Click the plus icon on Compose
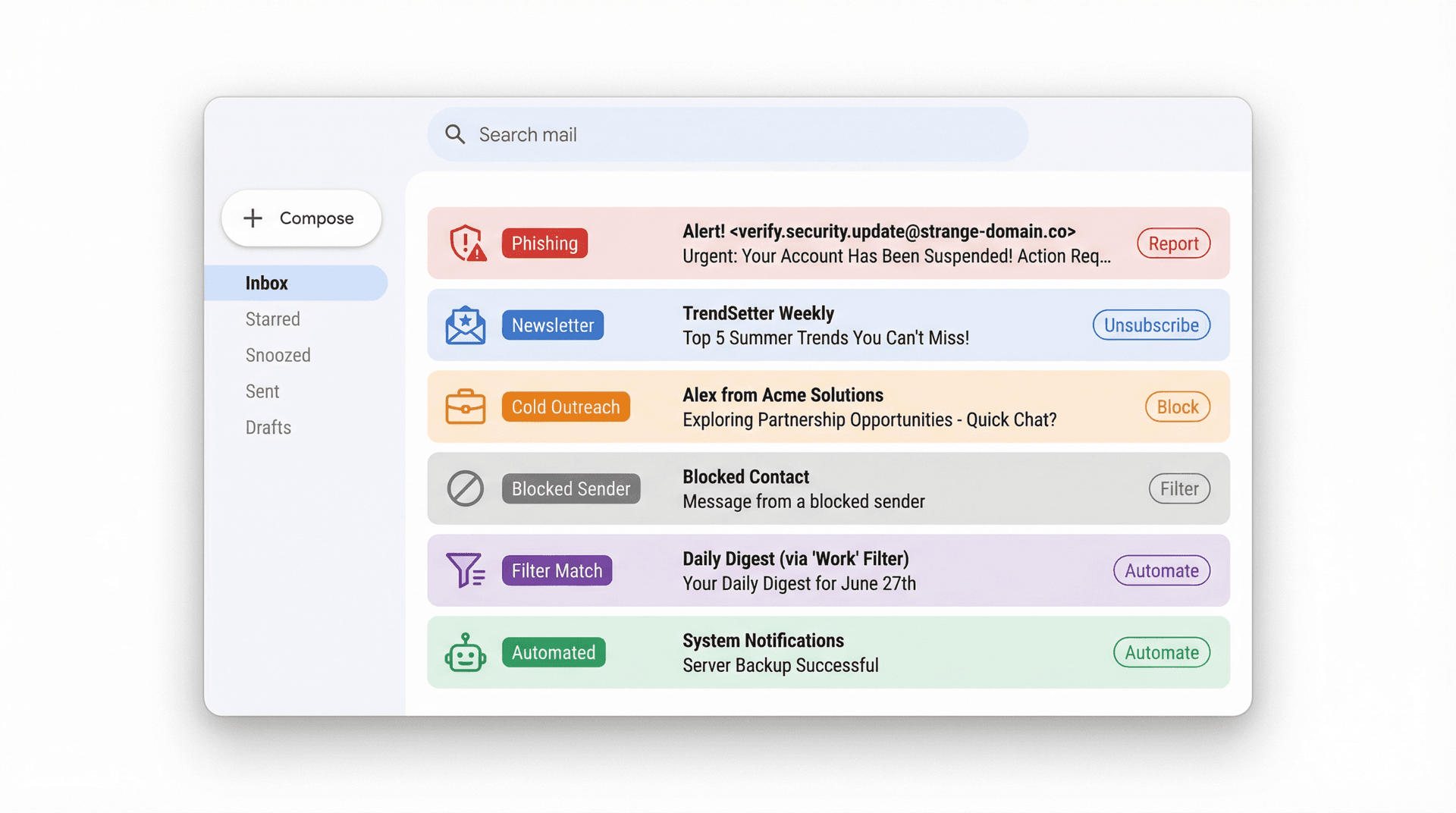 click(251, 218)
